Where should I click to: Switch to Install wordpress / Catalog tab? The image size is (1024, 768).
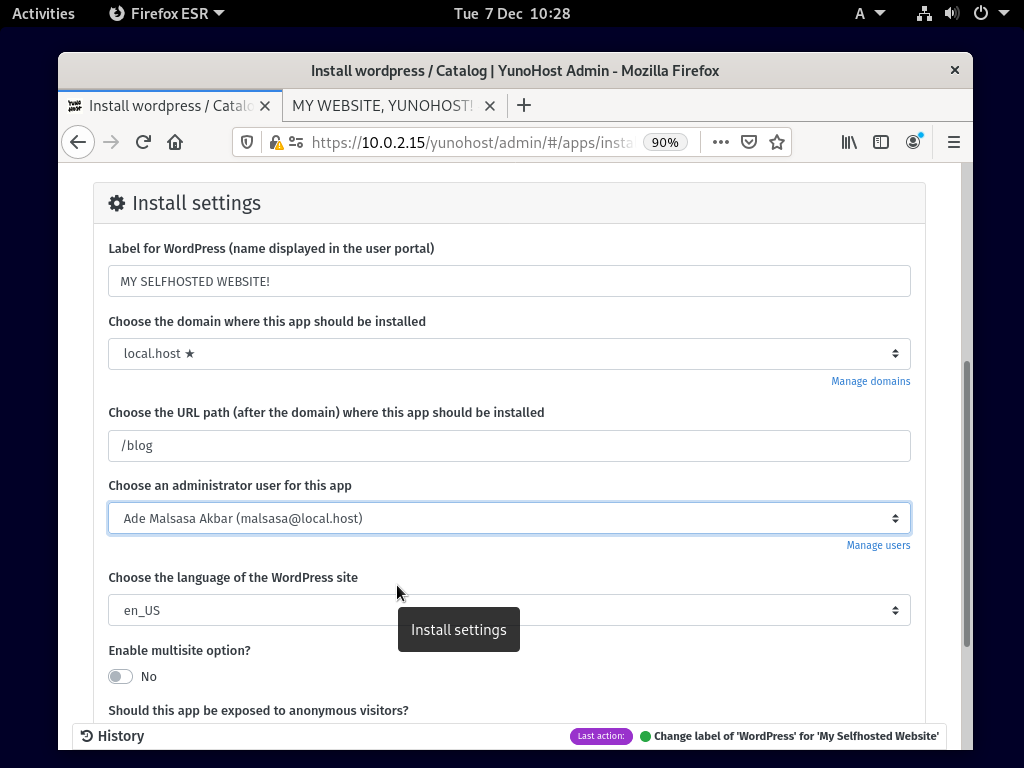pos(170,106)
